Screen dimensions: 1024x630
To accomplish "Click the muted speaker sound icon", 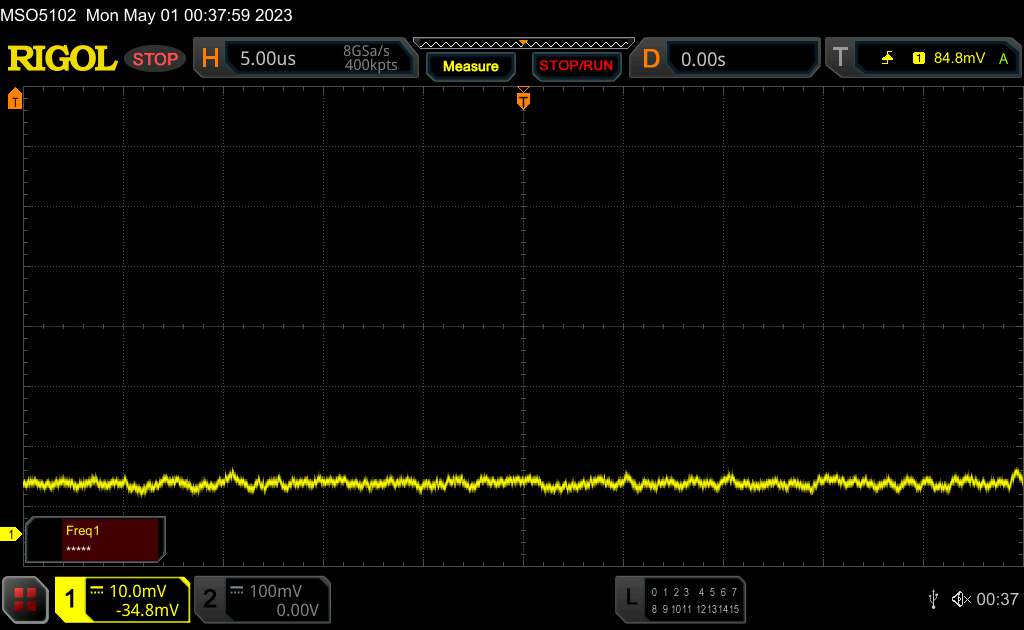I will tap(960, 598).
